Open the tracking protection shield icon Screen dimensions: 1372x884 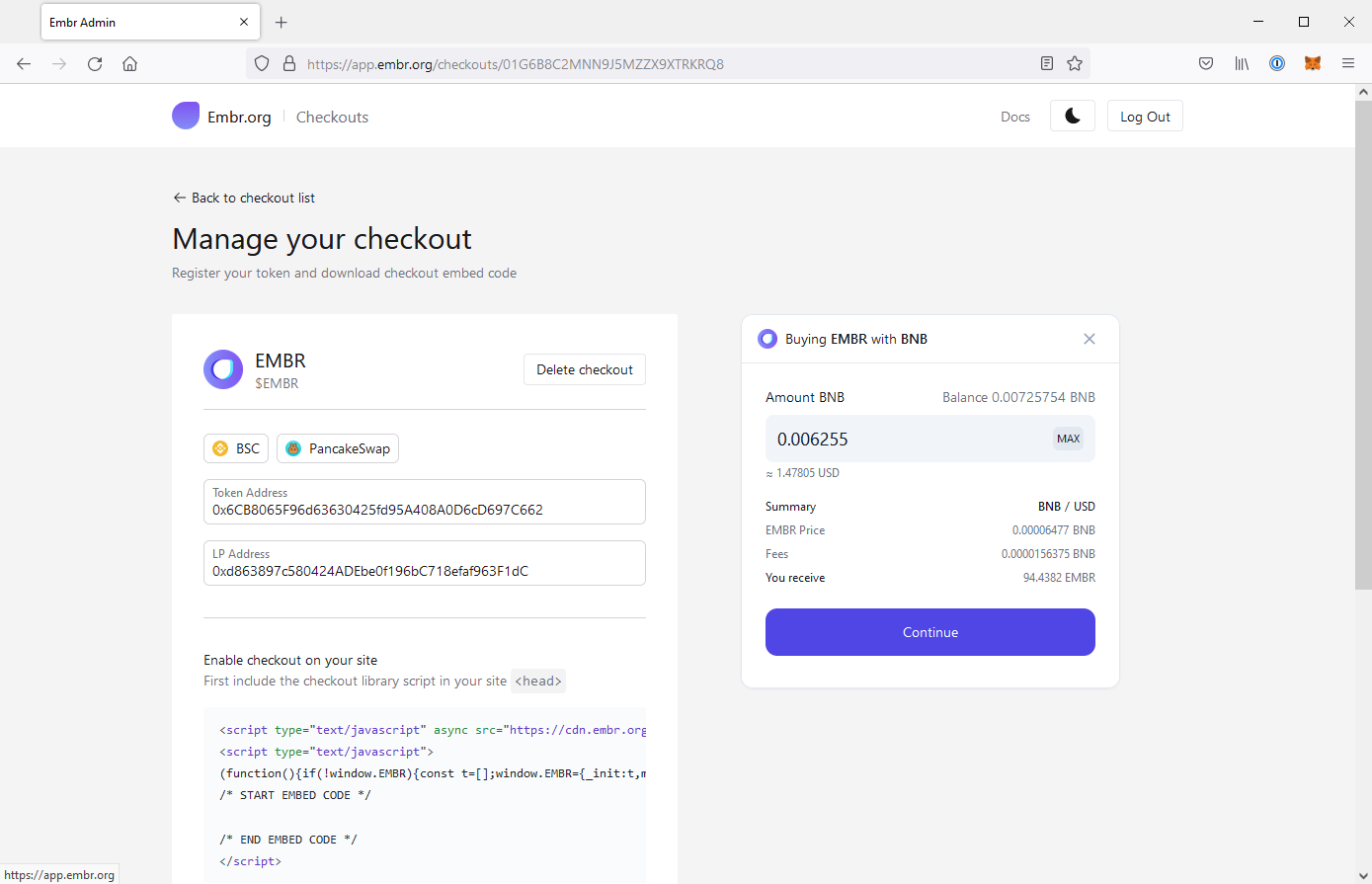(x=262, y=64)
